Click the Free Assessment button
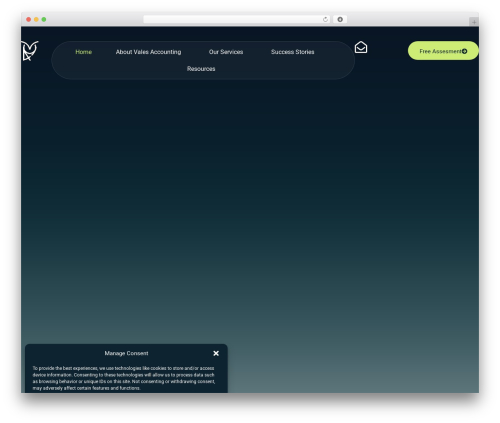Image resolution: width=500 pixels, height=423 pixels. click(443, 51)
